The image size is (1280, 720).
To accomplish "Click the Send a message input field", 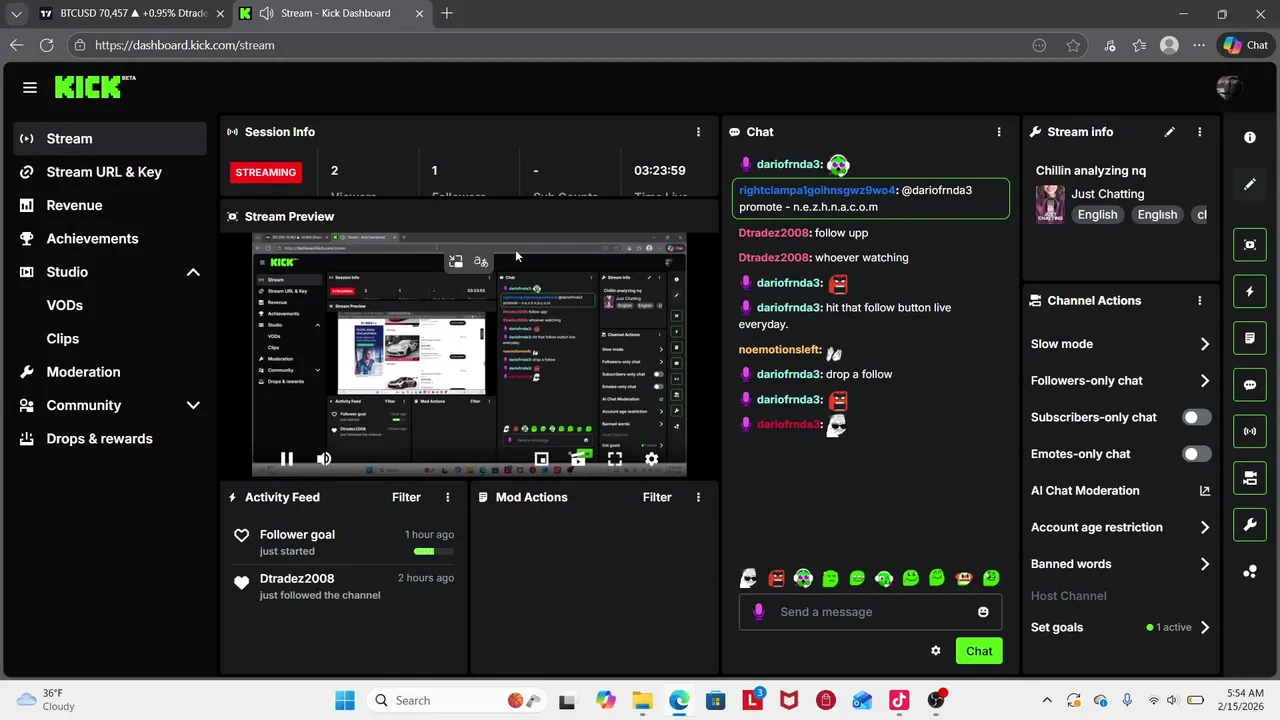I will (870, 612).
